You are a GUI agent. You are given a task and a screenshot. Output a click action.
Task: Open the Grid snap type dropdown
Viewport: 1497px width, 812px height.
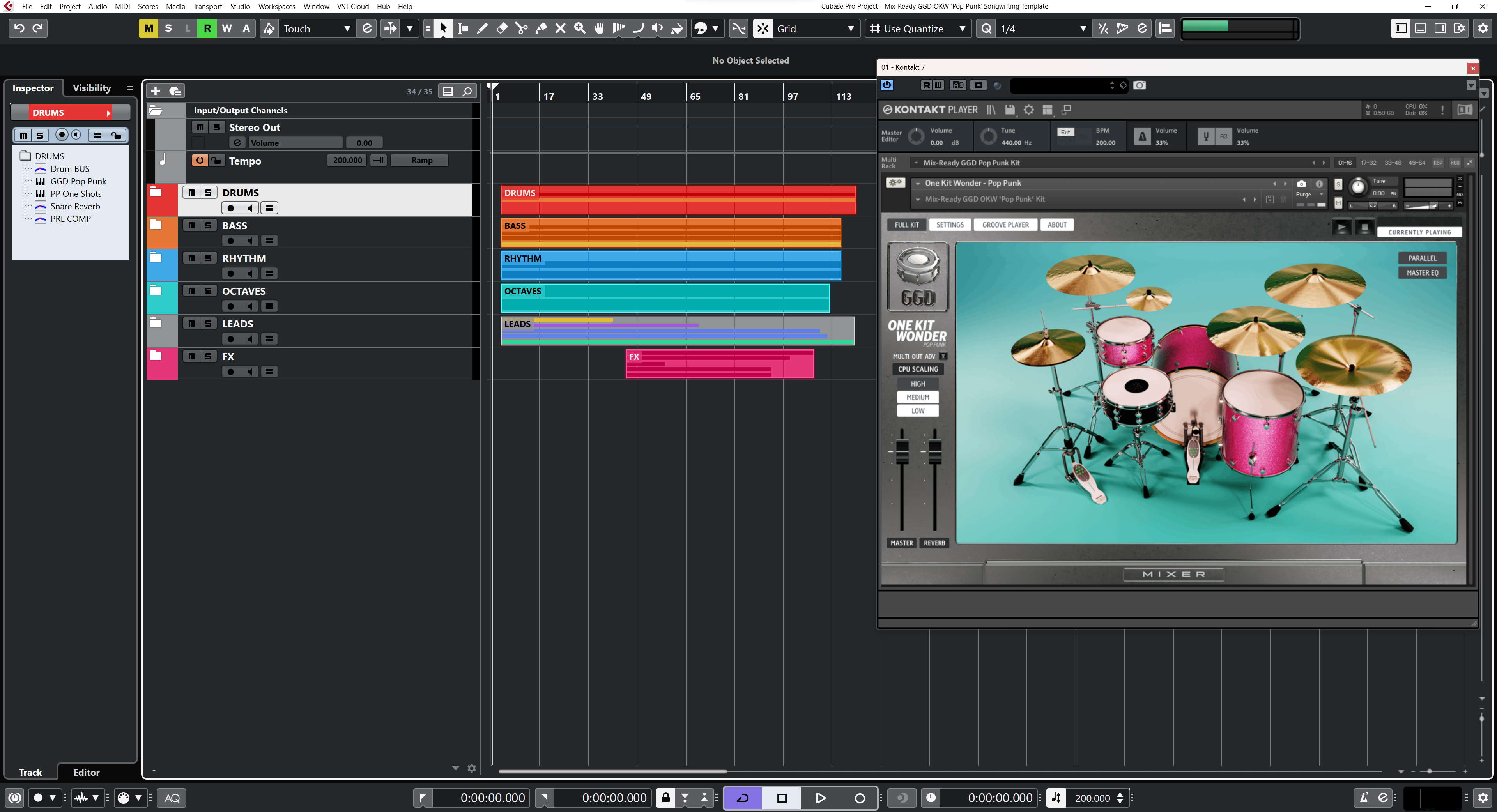pyautogui.click(x=850, y=28)
